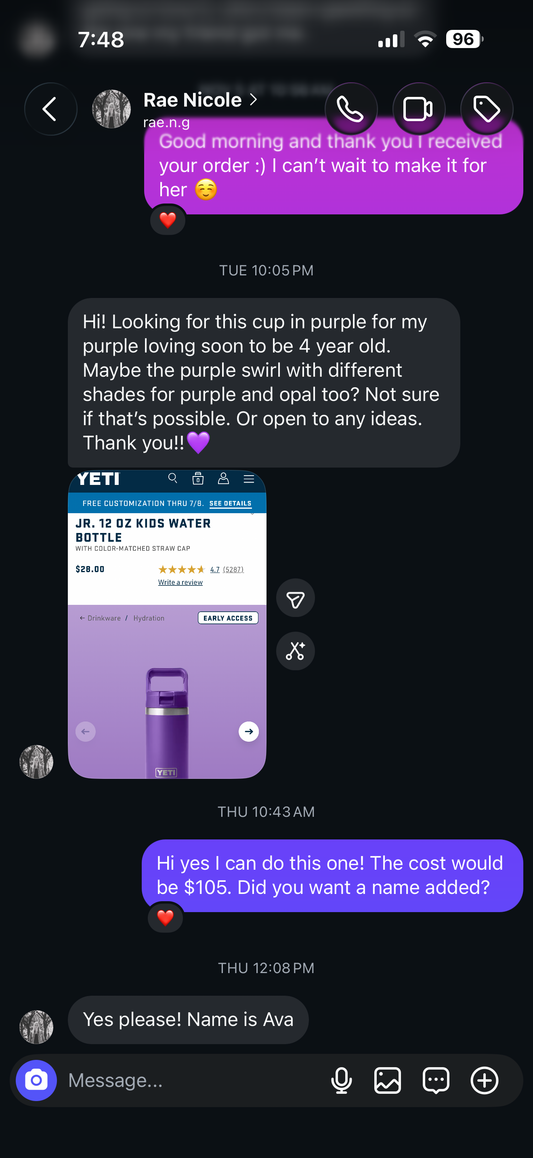The height and width of the screenshot is (1158, 533).
Task: Open photo gallery picker icon
Action: pyautogui.click(x=388, y=1080)
